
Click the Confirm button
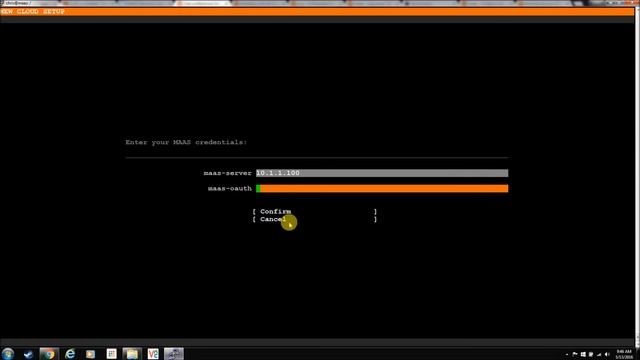[x=314, y=211]
